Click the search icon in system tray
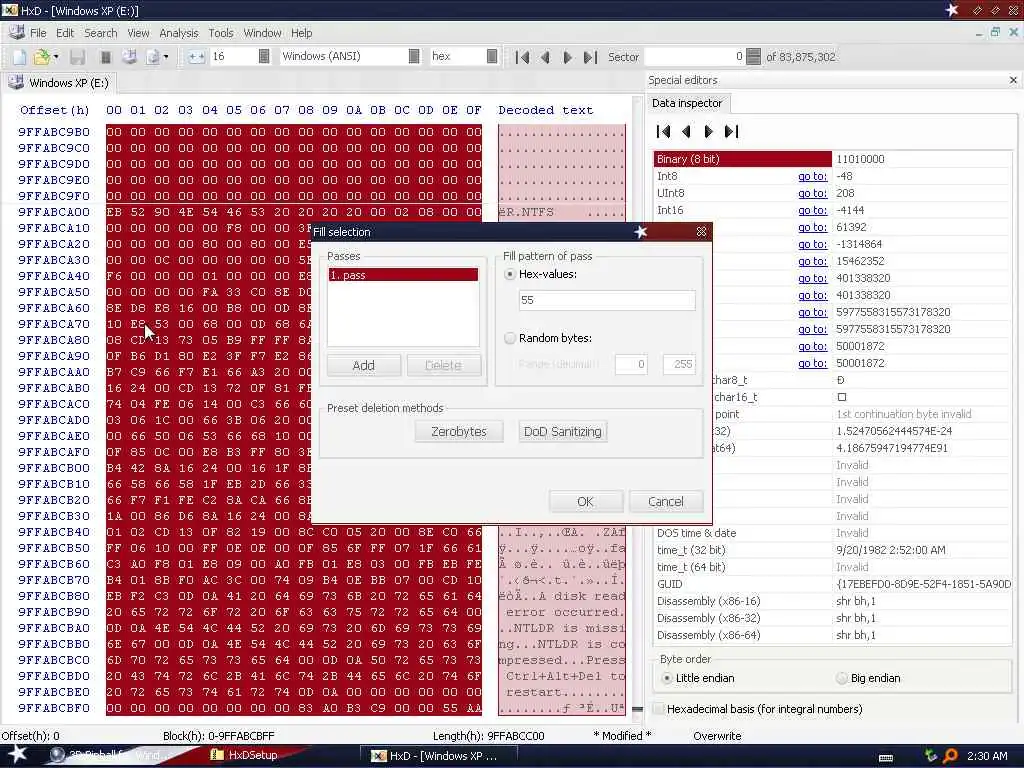The width and height of the screenshot is (1024, 768). point(951,756)
